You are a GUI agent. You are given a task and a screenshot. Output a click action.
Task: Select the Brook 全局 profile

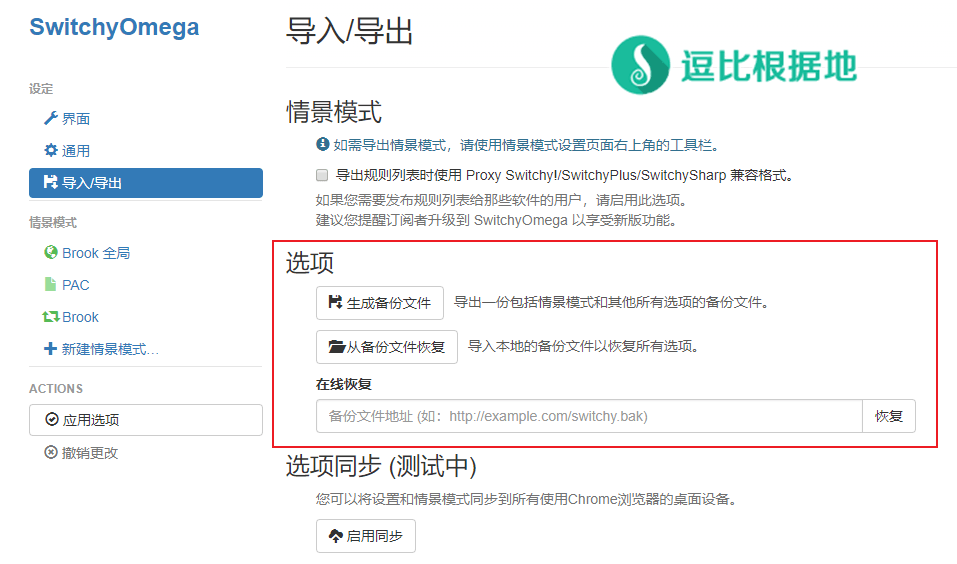pyautogui.click(x=96, y=253)
